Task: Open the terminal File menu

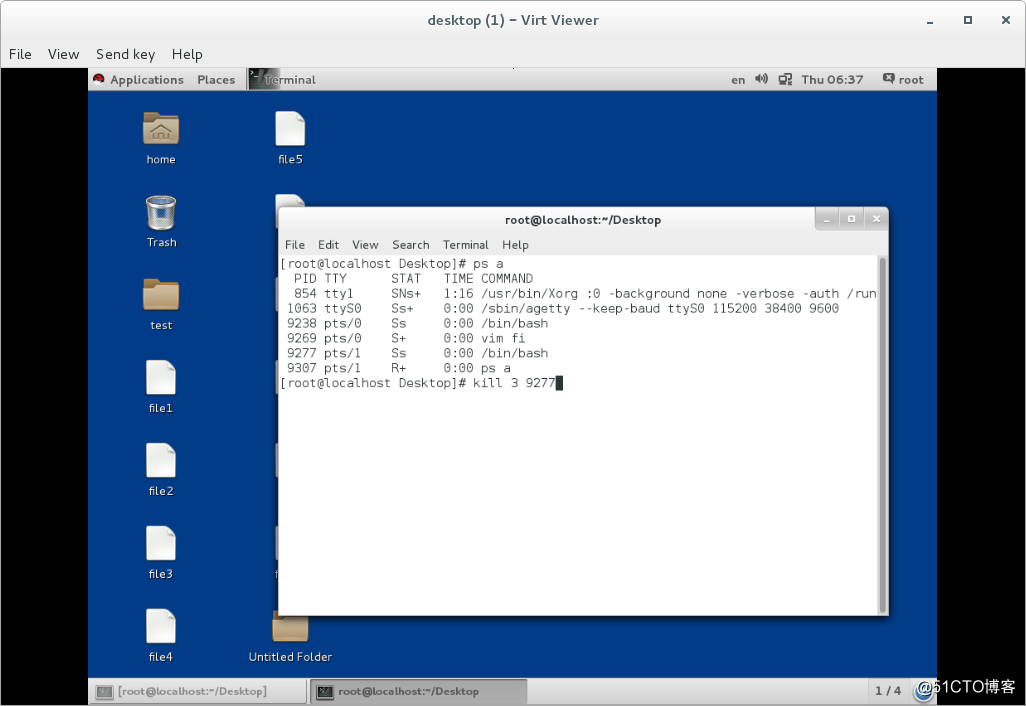Action: pos(294,245)
